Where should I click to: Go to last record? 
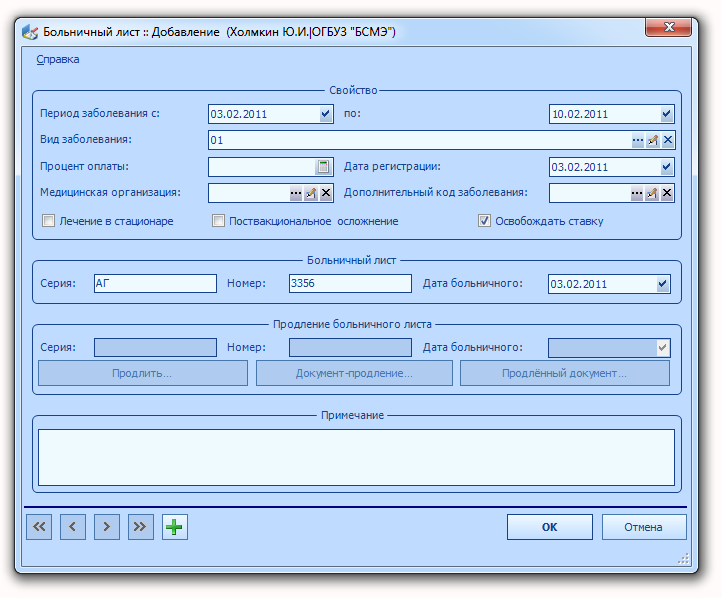point(140,527)
